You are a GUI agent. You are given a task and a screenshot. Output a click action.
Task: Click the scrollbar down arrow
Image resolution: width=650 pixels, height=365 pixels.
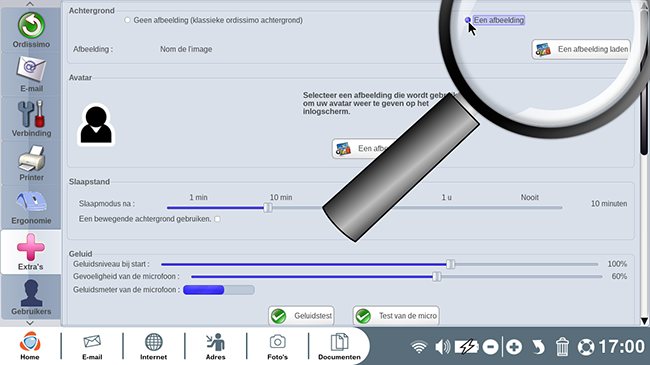point(644,321)
